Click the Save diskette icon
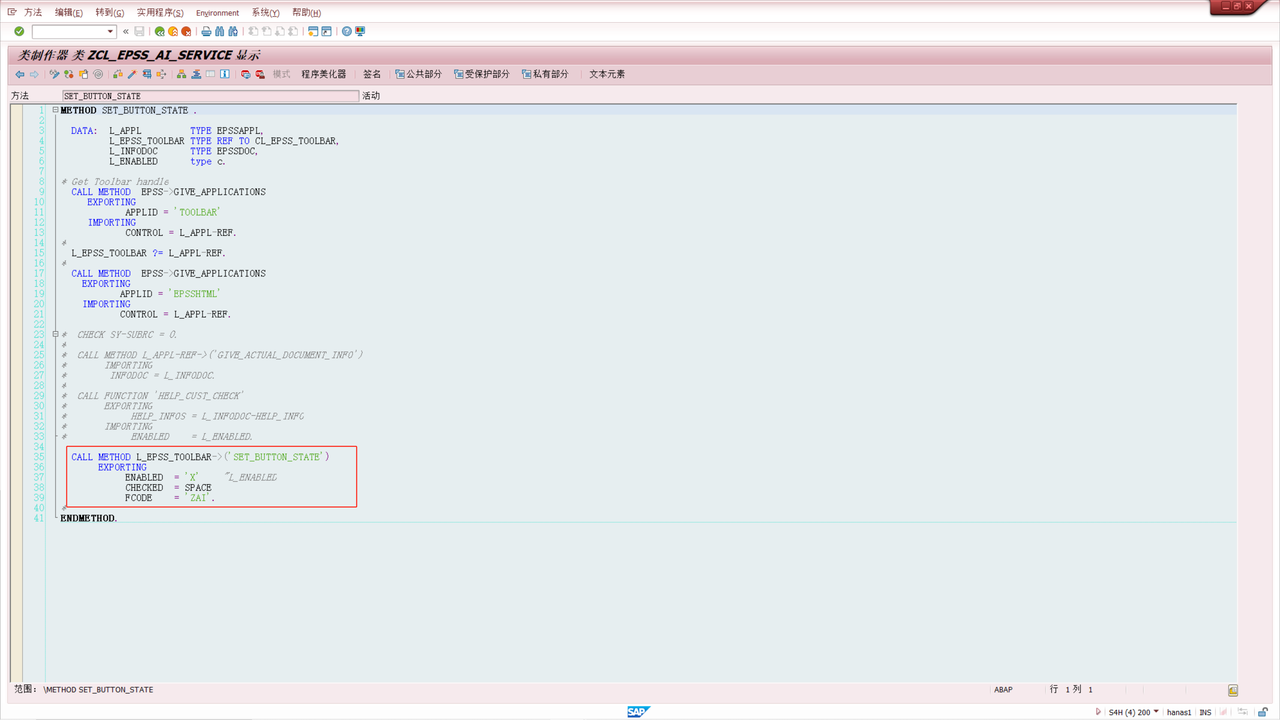 [140, 31]
